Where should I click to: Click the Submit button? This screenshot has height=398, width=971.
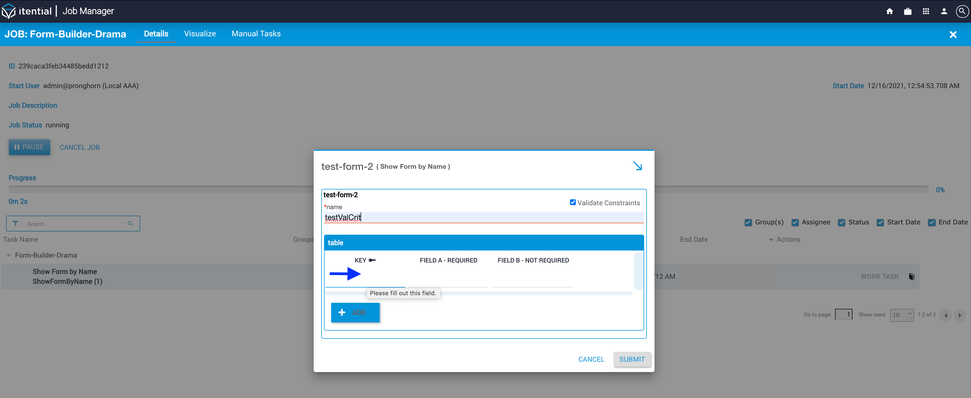632,359
